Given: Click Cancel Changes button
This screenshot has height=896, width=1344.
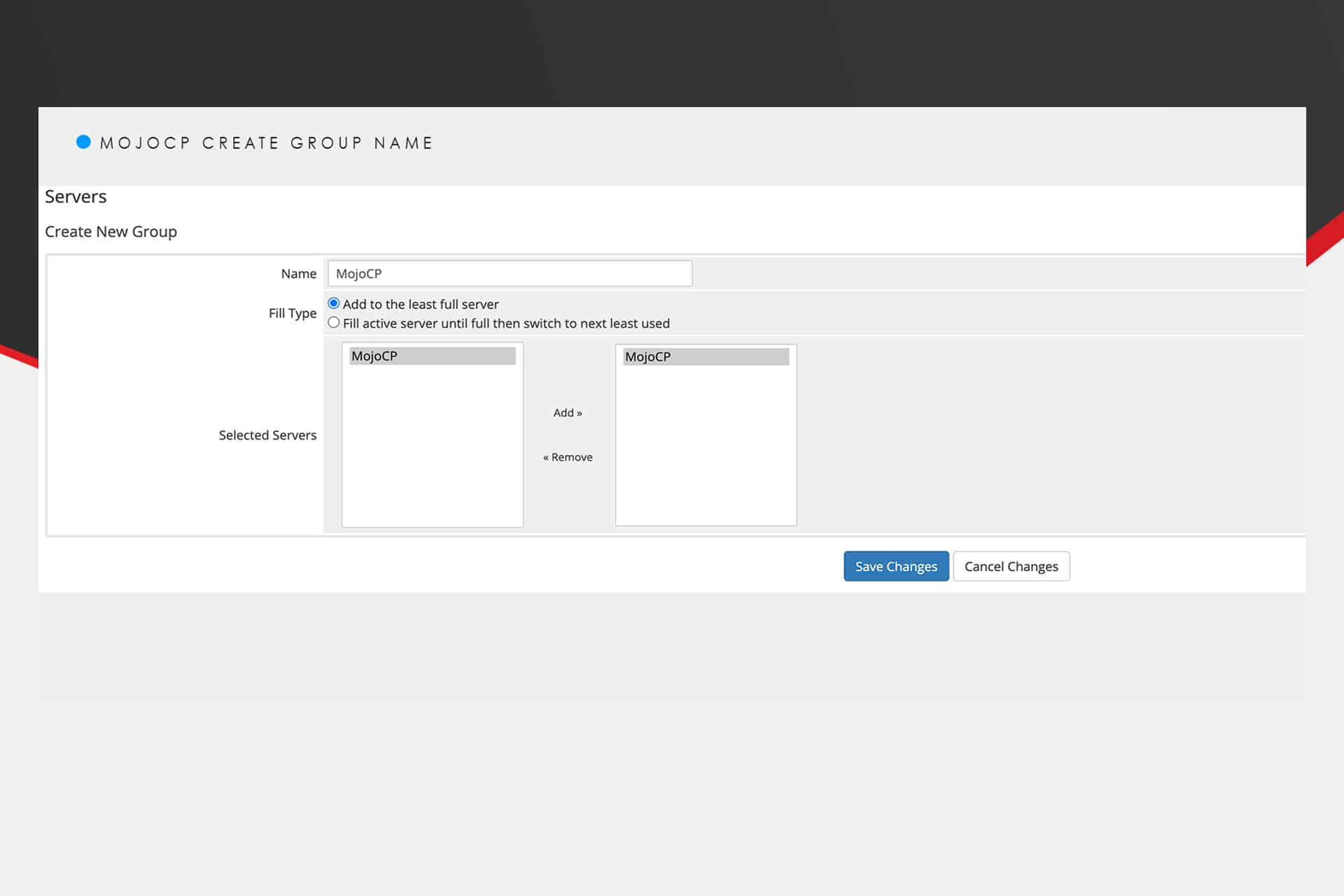Looking at the screenshot, I should coord(1011,566).
